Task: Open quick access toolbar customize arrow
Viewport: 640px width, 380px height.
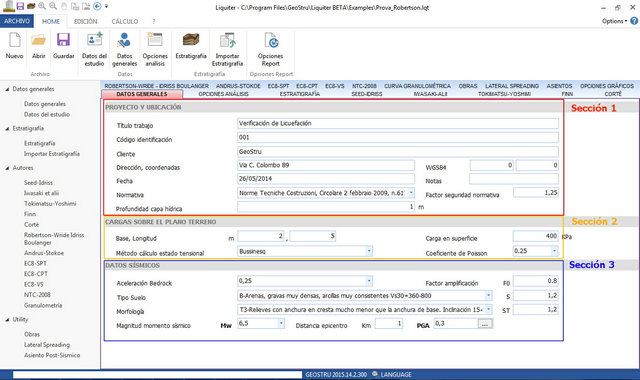Action: pyautogui.click(x=107, y=6)
